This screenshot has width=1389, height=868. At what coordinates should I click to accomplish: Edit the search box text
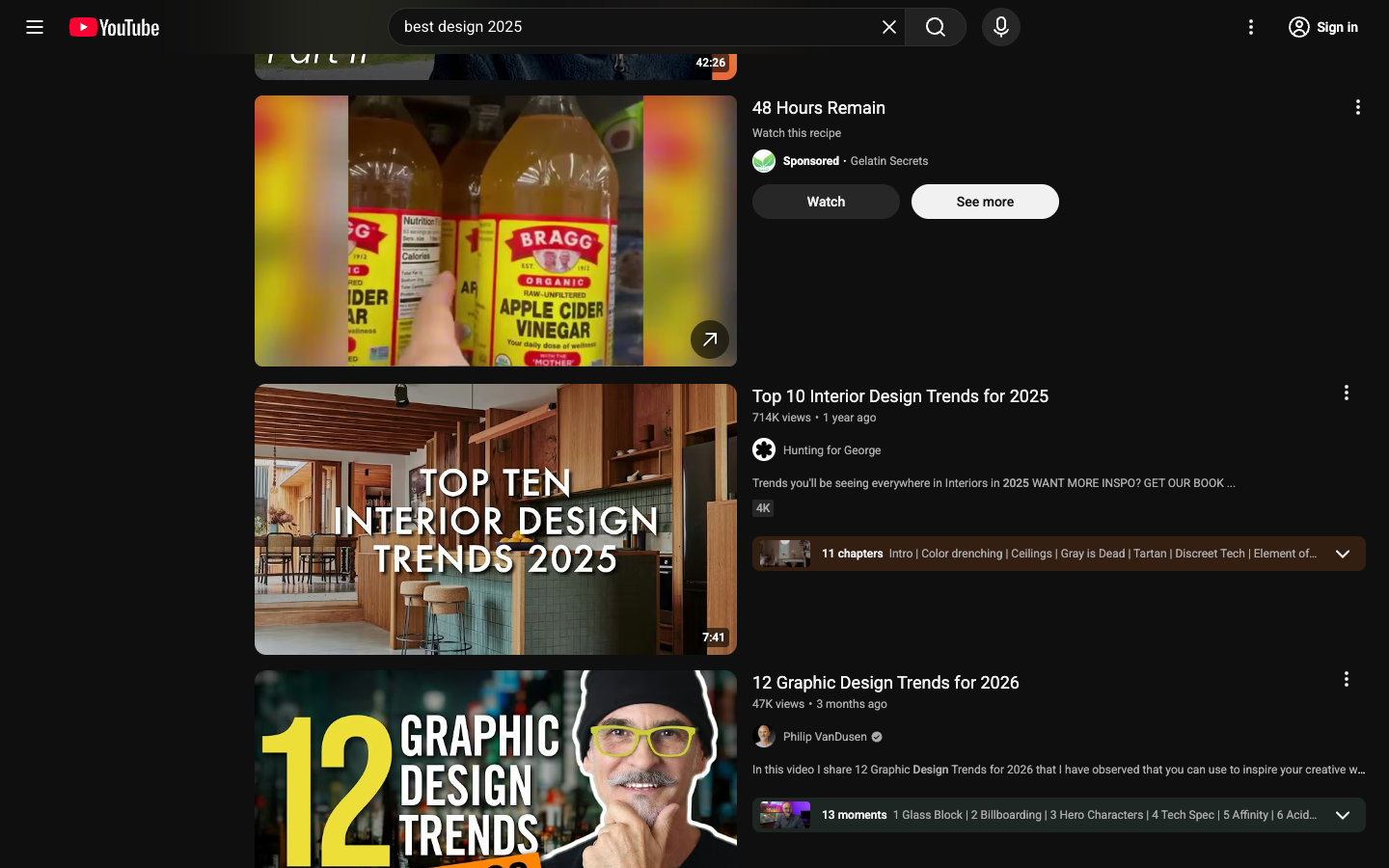click(637, 27)
